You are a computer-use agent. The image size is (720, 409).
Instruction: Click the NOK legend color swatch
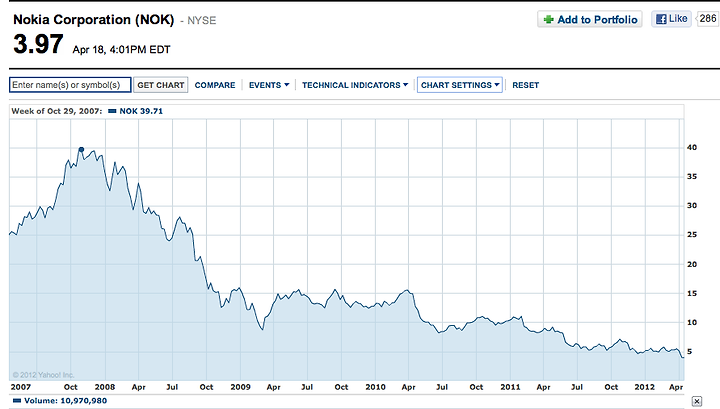click(x=112, y=111)
